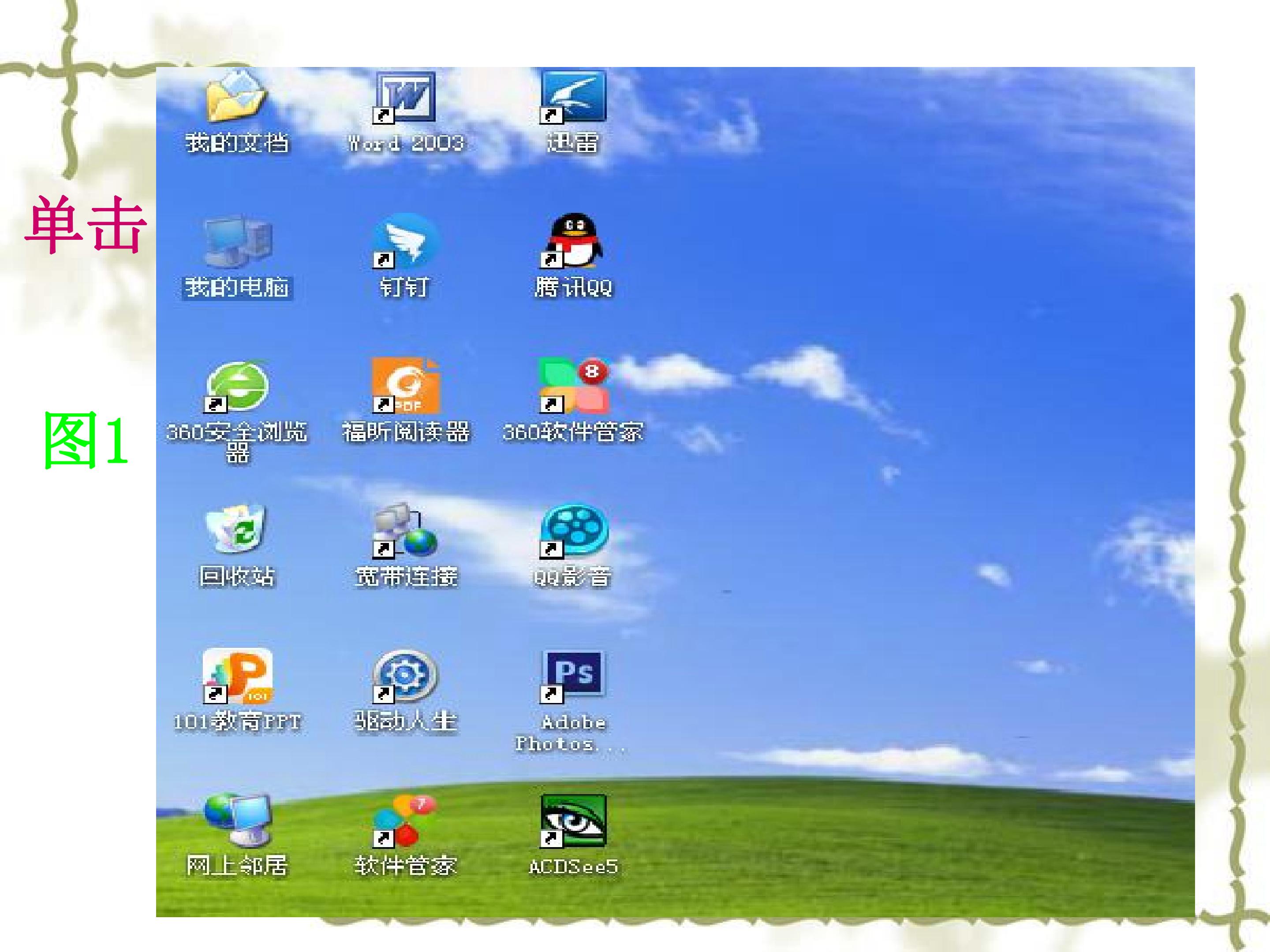1270x952 pixels.
Task: Click the 驱动人生 text label
Action: (x=405, y=721)
